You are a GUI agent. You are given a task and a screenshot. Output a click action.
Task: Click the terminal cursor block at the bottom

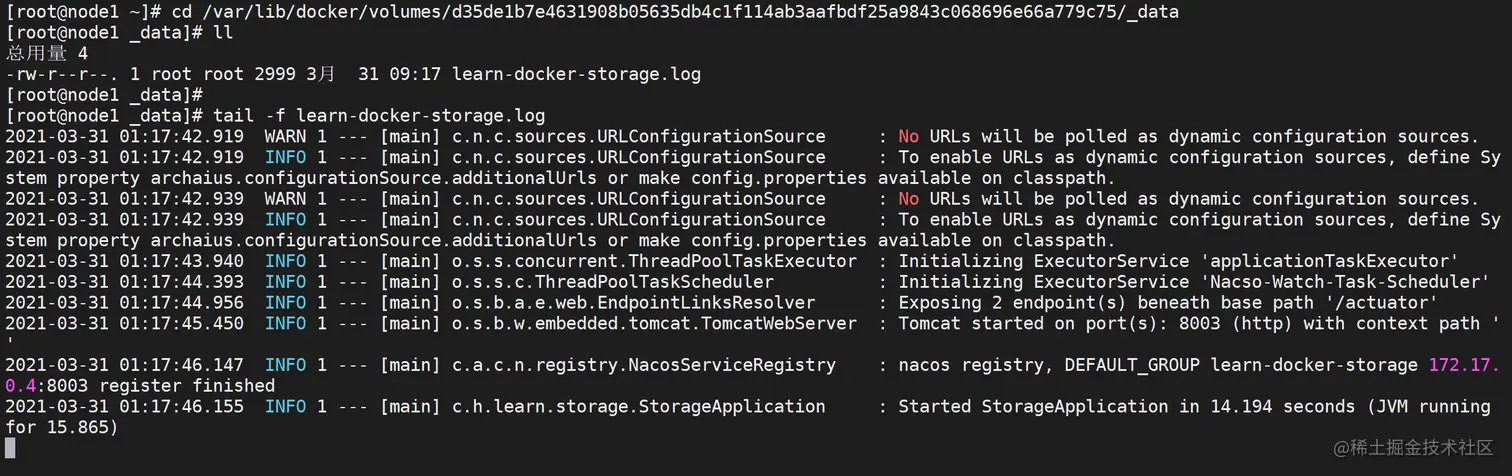pyautogui.click(x=11, y=448)
